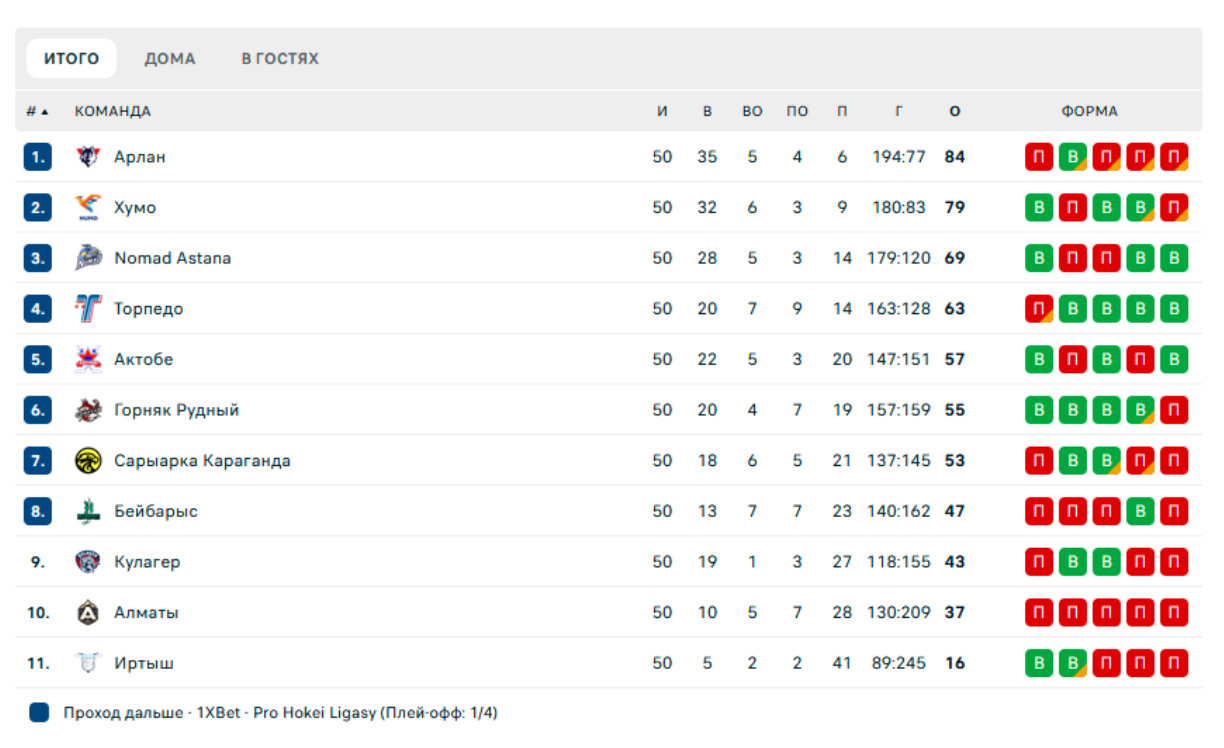Sort standings by Г goals column
1224x748 pixels.
898,112
